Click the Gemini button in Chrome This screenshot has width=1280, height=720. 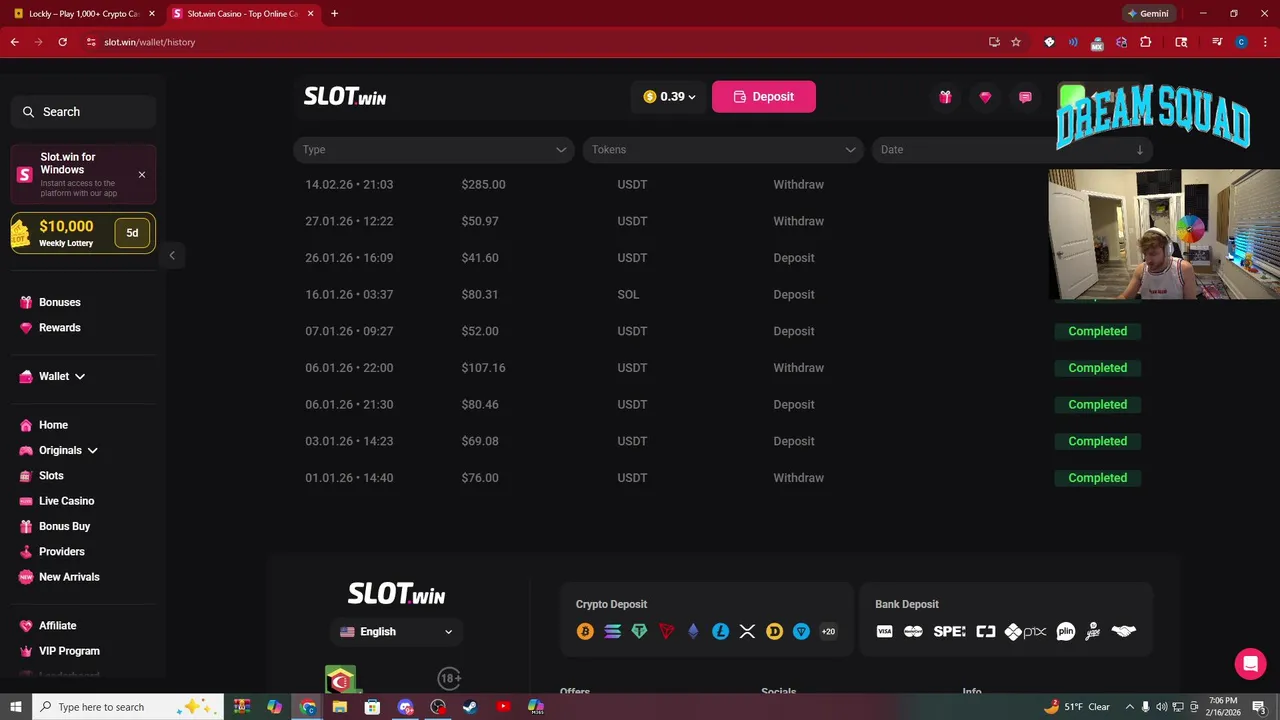point(1148,14)
